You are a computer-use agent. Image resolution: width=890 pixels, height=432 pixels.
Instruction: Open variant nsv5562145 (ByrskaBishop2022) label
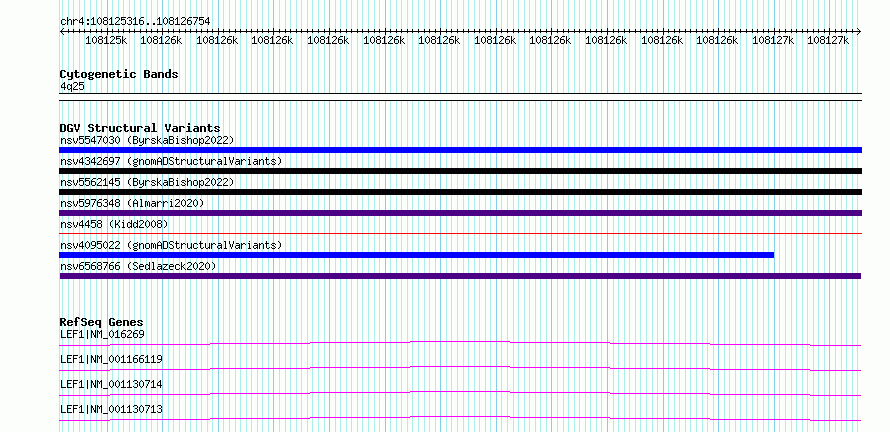[147, 182]
